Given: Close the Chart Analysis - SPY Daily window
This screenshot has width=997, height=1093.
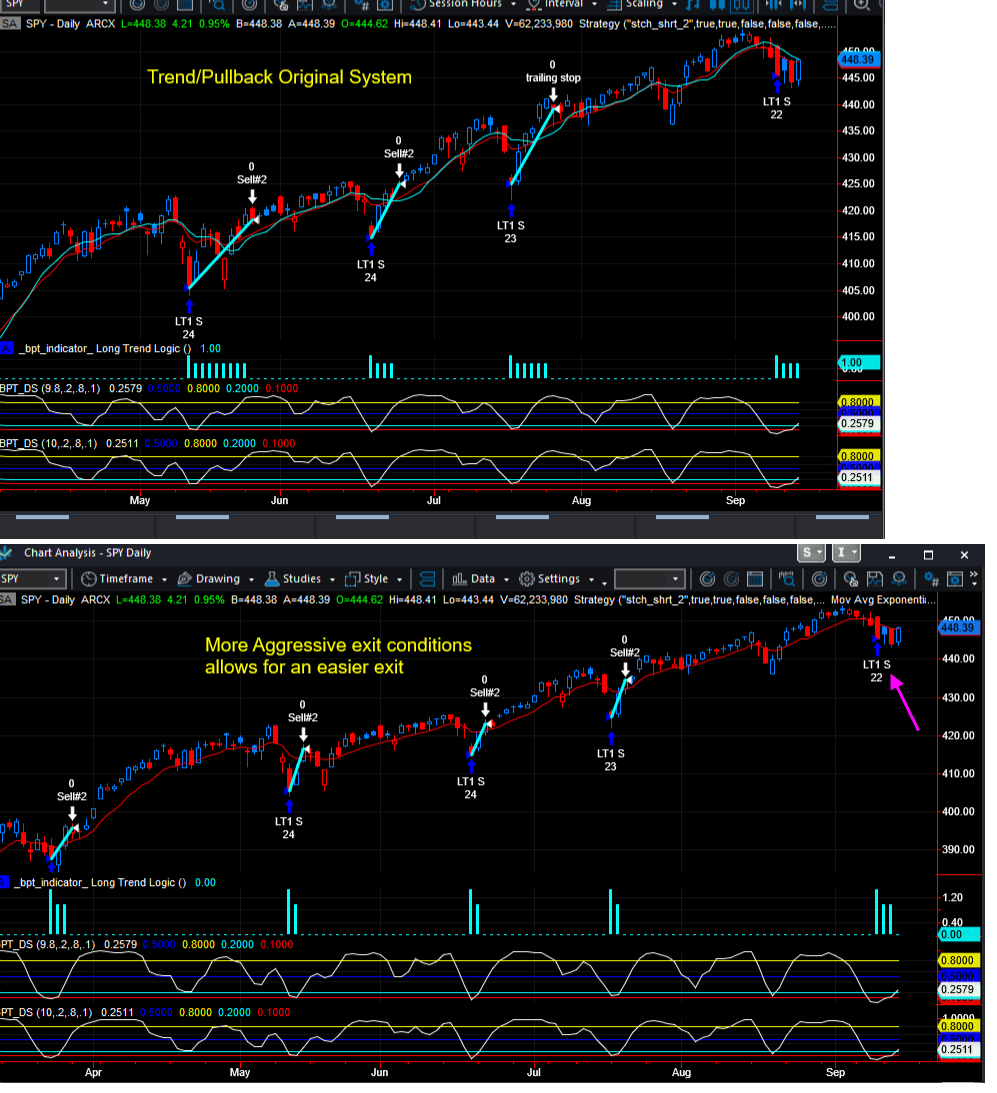Looking at the screenshot, I should pos(964,555).
